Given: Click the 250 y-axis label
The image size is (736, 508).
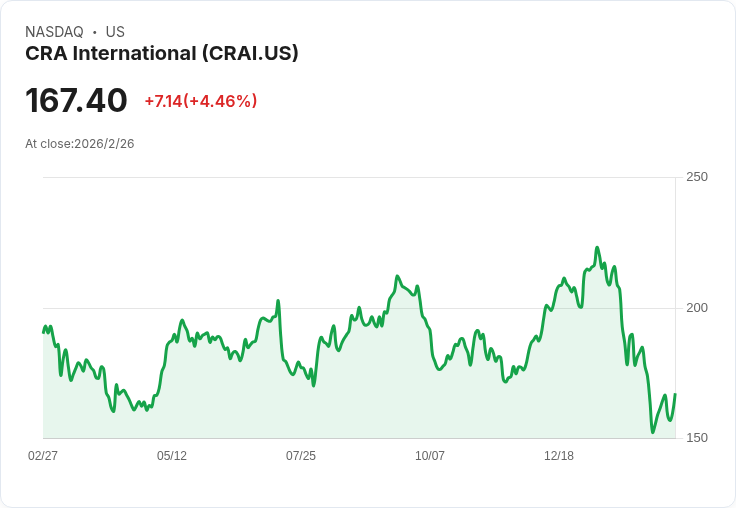Looking at the screenshot, I should tap(697, 177).
